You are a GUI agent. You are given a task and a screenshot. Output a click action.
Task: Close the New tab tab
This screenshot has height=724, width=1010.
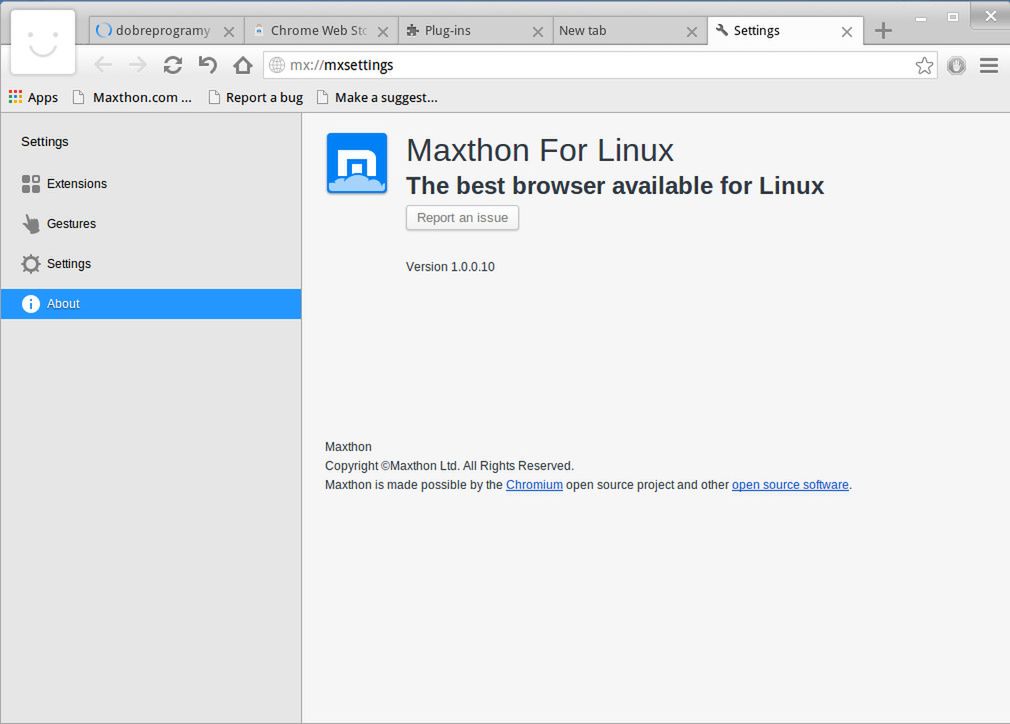coord(692,32)
